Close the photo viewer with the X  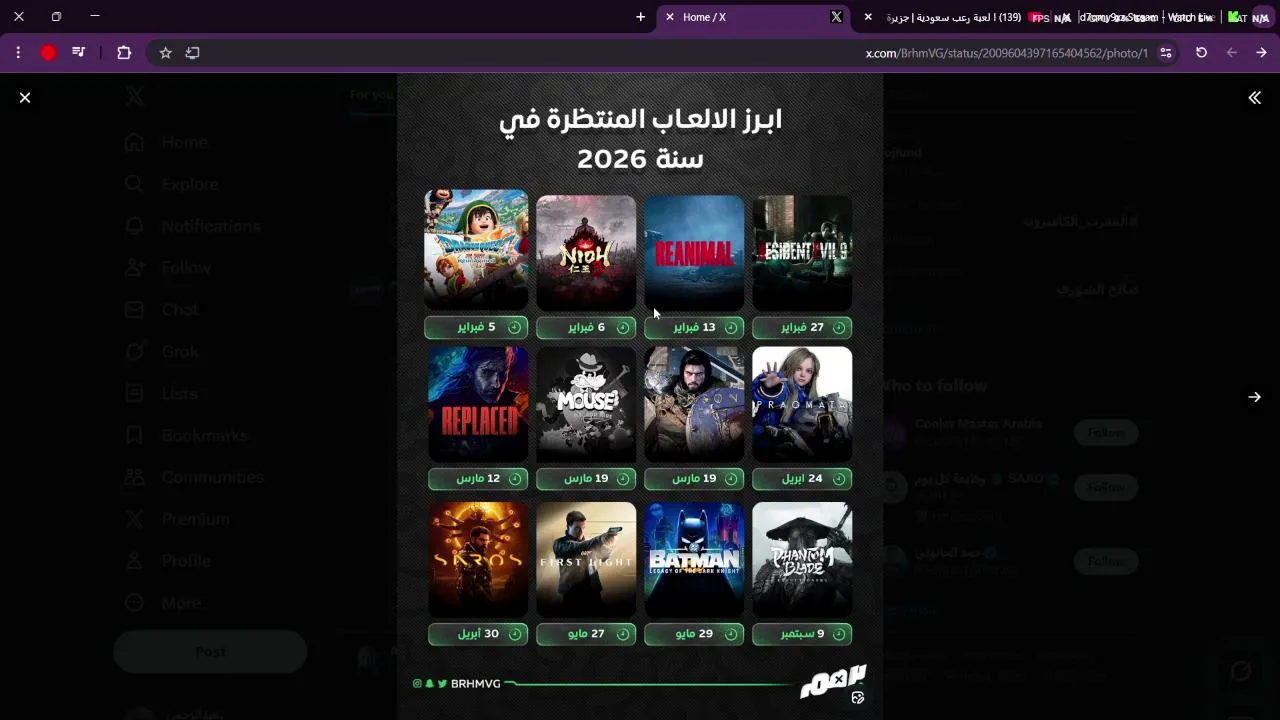(25, 97)
